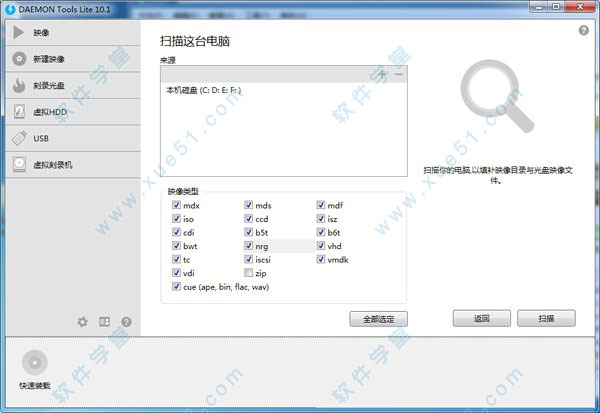Screen dimensions: 600x413
Task: Click the 扫描 scan button
Action: 546,318
